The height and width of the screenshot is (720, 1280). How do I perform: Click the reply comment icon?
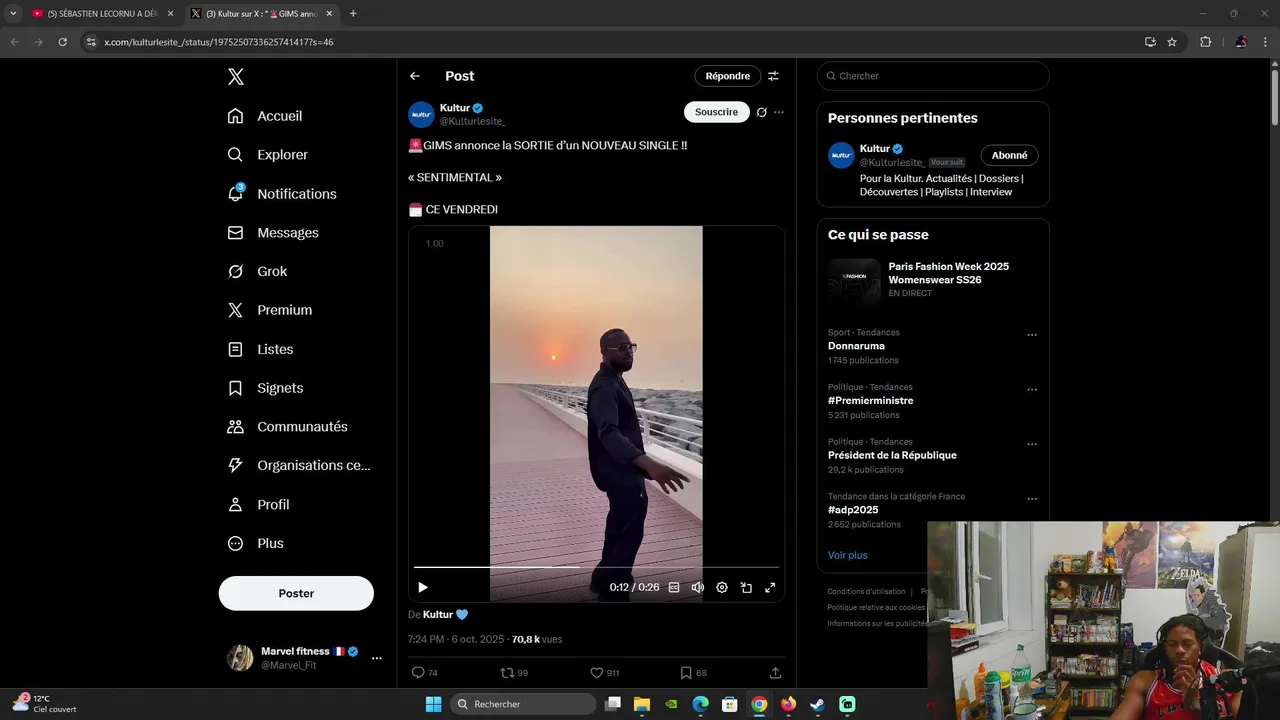point(418,673)
